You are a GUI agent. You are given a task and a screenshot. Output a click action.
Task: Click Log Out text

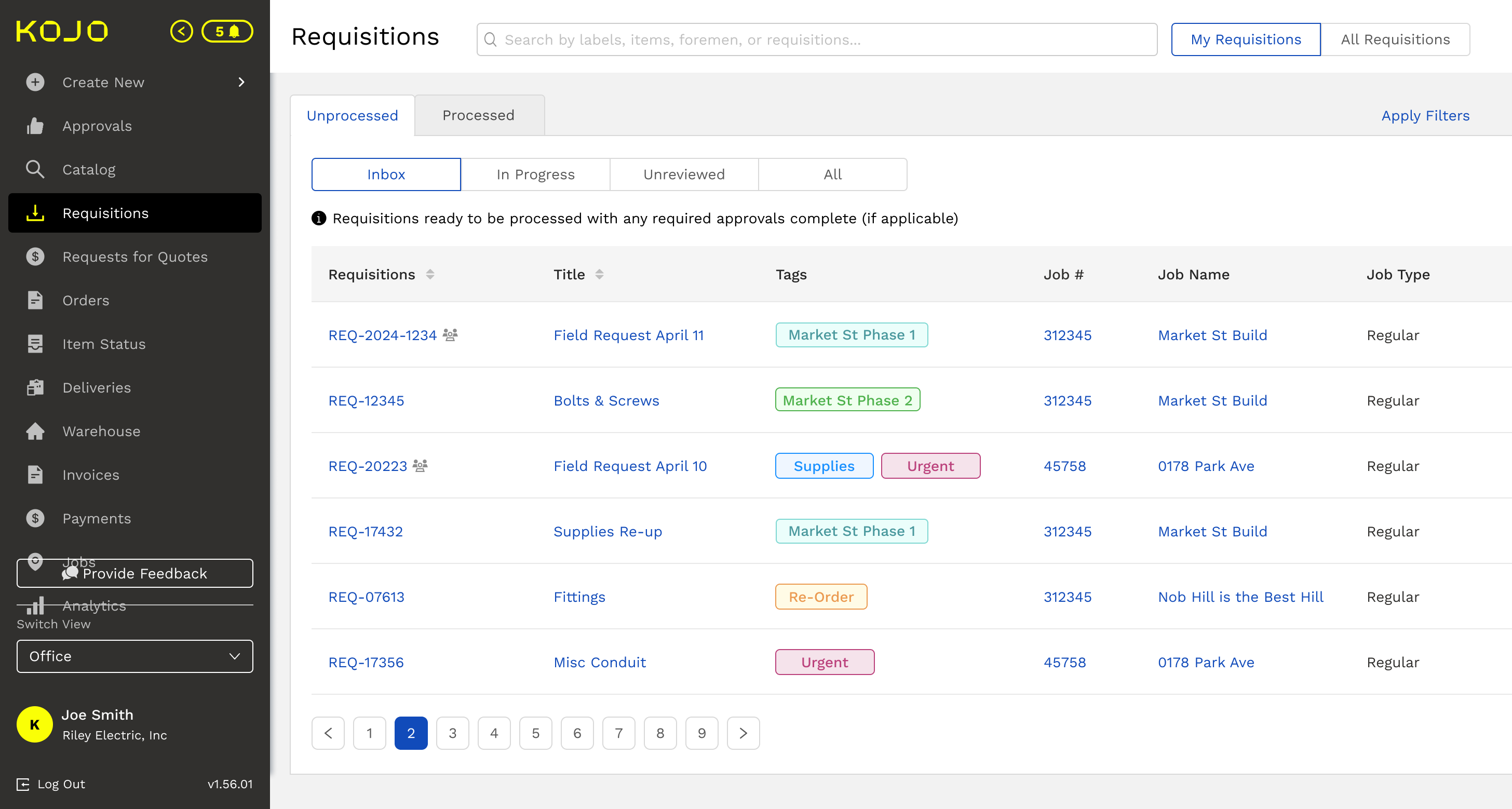pyautogui.click(x=61, y=785)
